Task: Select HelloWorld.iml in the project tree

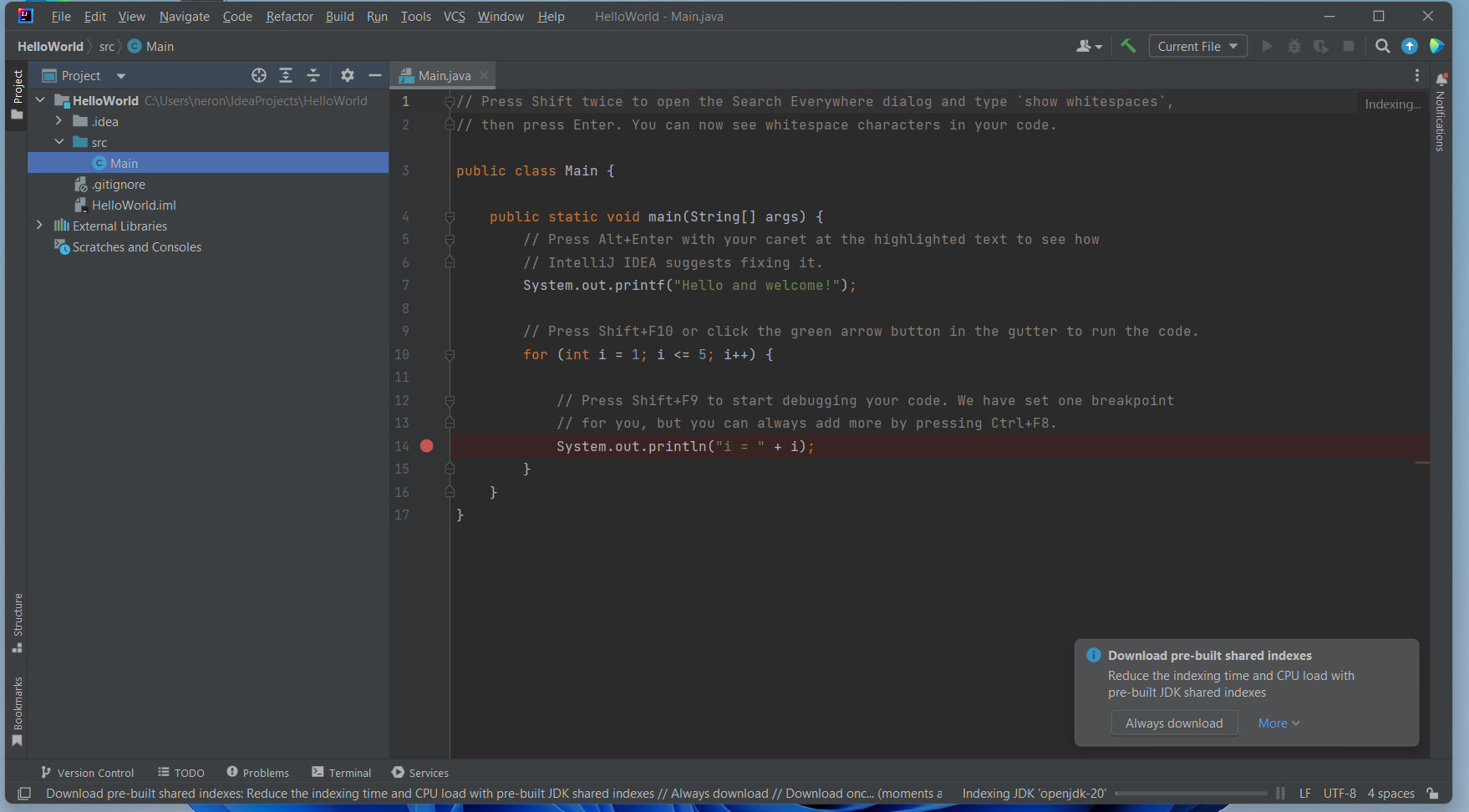Action: 134,205
